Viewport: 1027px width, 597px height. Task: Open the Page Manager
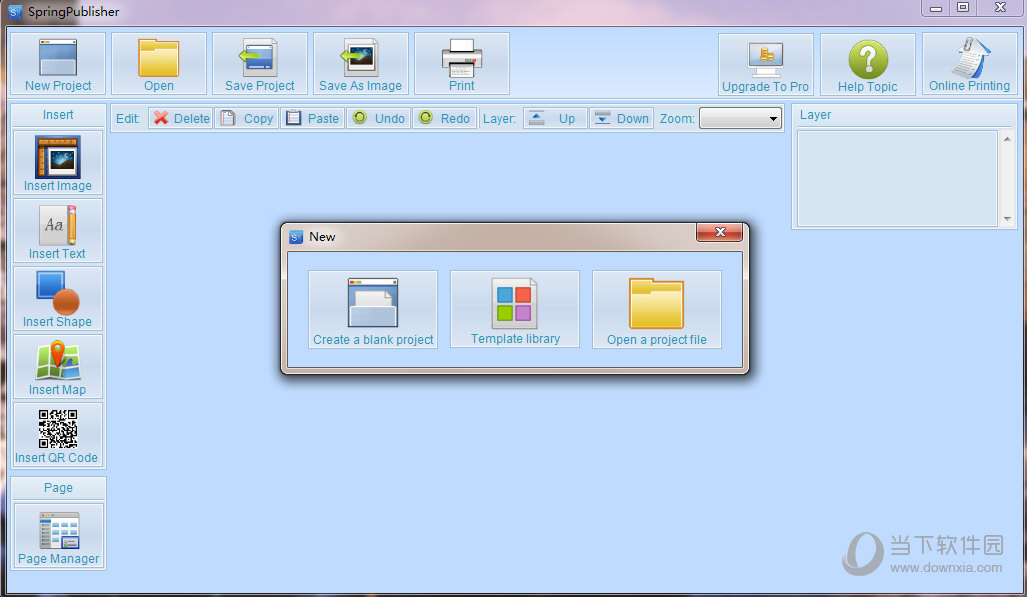click(58, 535)
